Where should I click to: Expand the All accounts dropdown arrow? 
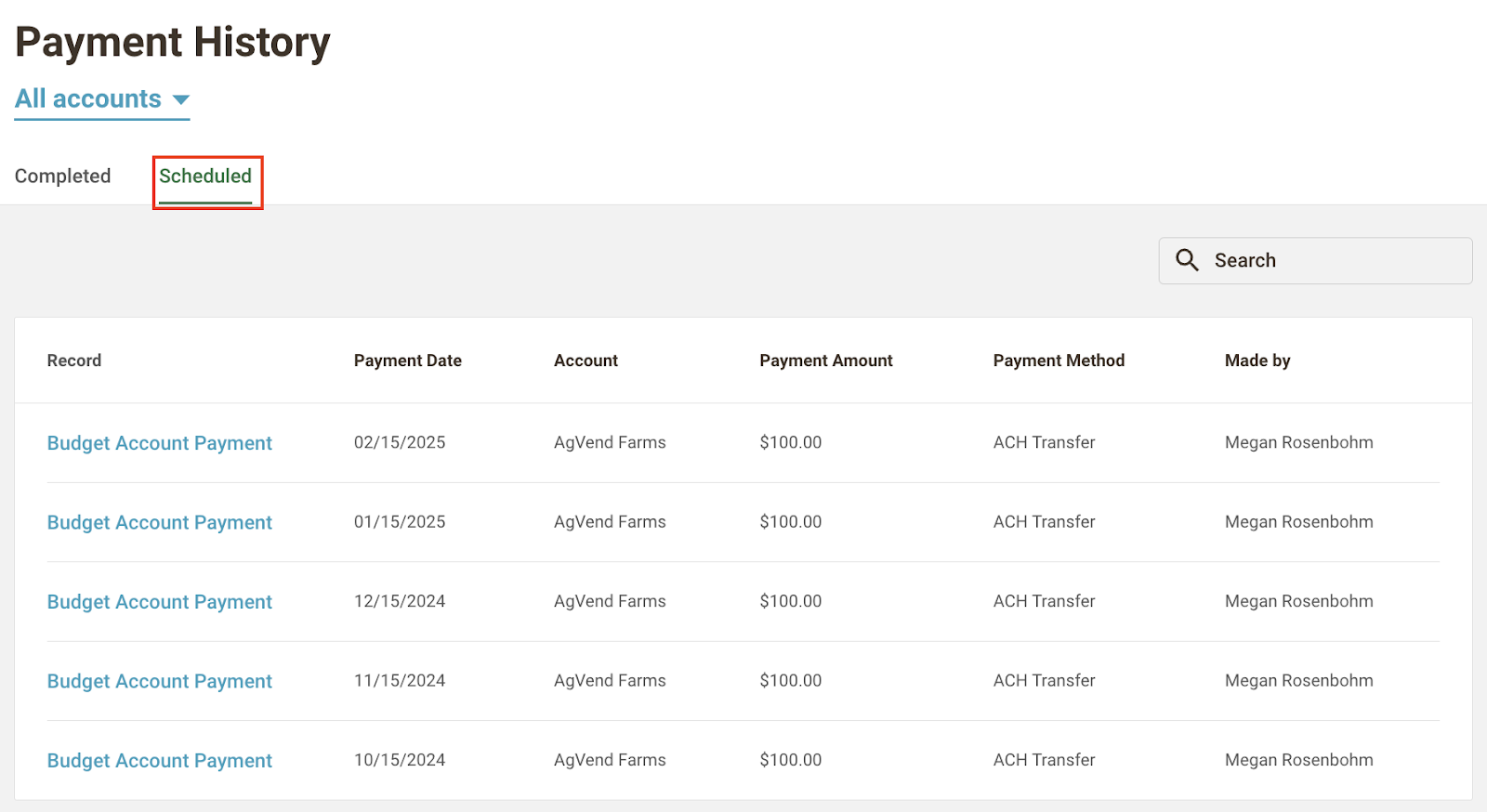181,99
